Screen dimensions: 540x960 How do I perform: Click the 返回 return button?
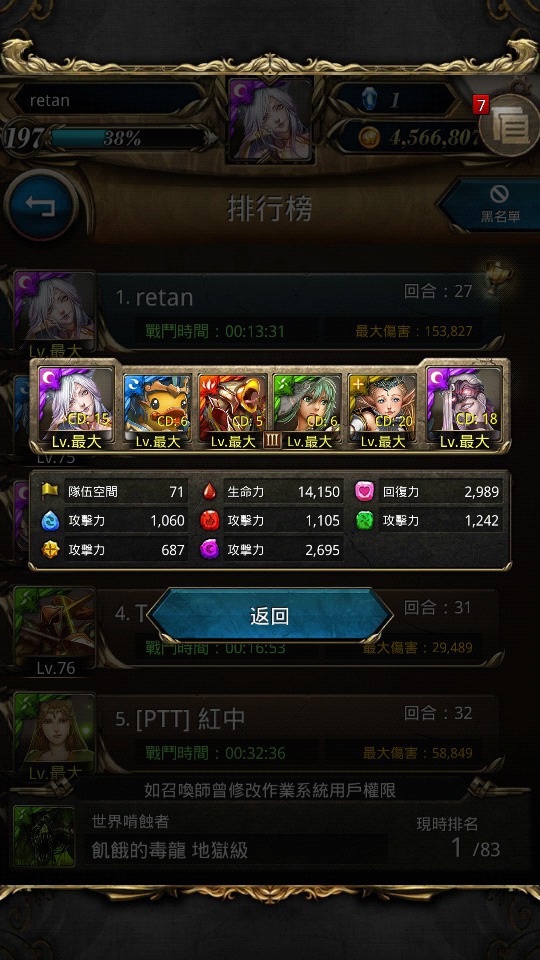269,615
